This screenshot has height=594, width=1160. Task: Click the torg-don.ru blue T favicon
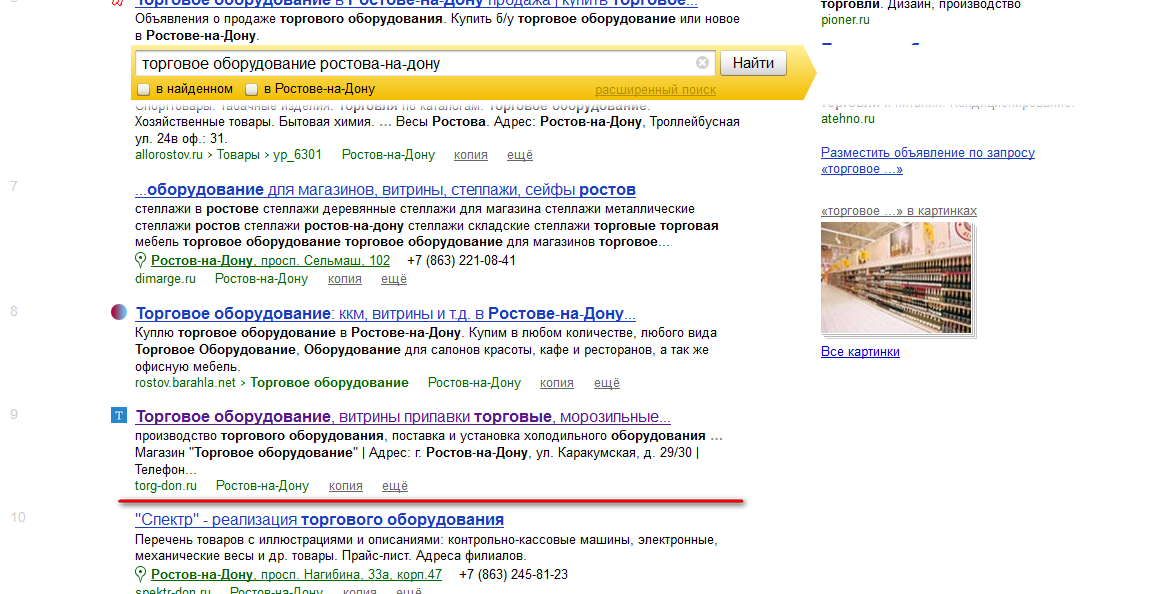pos(118,415)
